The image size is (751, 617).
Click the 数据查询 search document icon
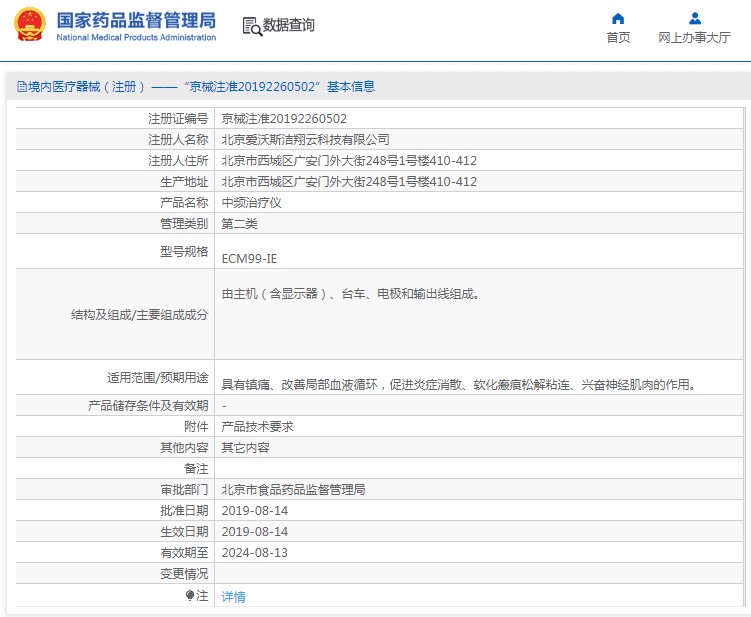[x=252, y=26]
